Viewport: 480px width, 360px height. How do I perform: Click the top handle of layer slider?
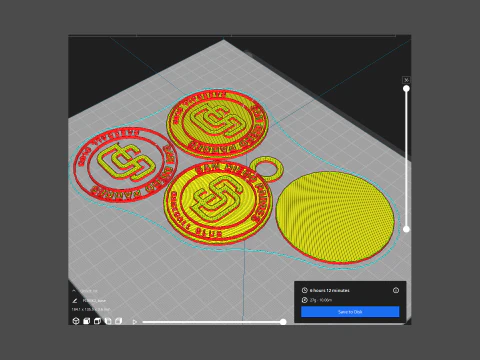pyautogui.click(x=406, y=88)
